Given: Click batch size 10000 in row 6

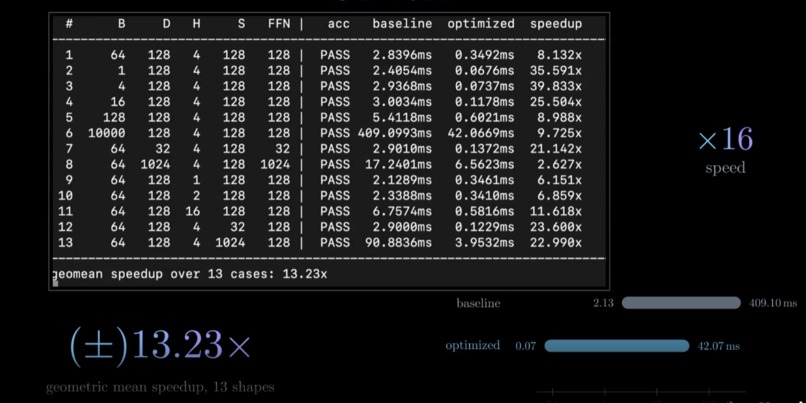Looking at the screenshot, I should point(106,133).
